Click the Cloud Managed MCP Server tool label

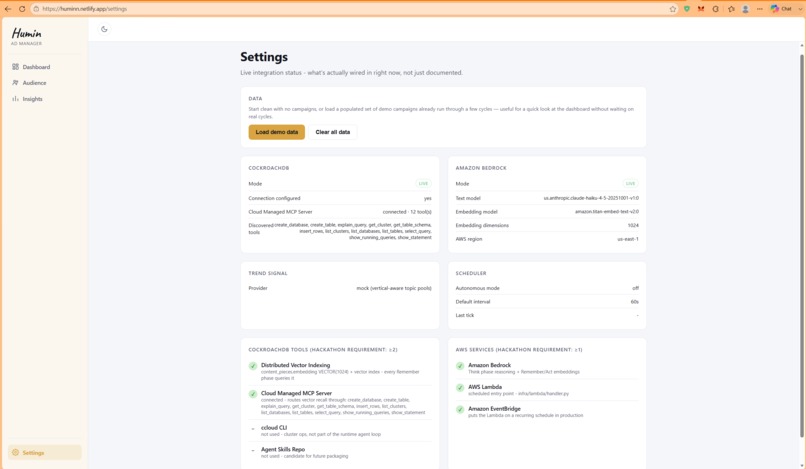pyautogui.click(x=296, y=393)
